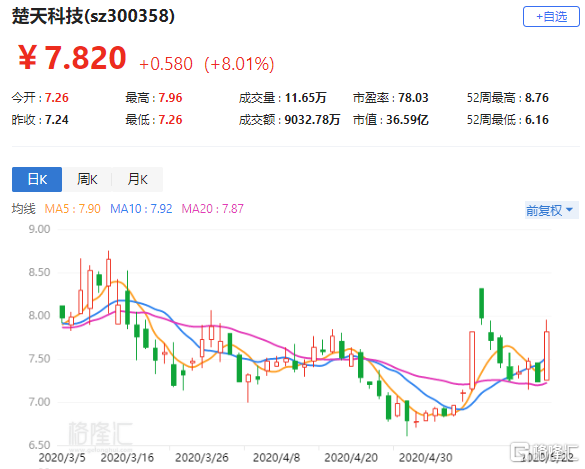The width and height of the screenshot is (585, 469).
Task: Select the 9.00 y-axis label
Action: [39, 229]
